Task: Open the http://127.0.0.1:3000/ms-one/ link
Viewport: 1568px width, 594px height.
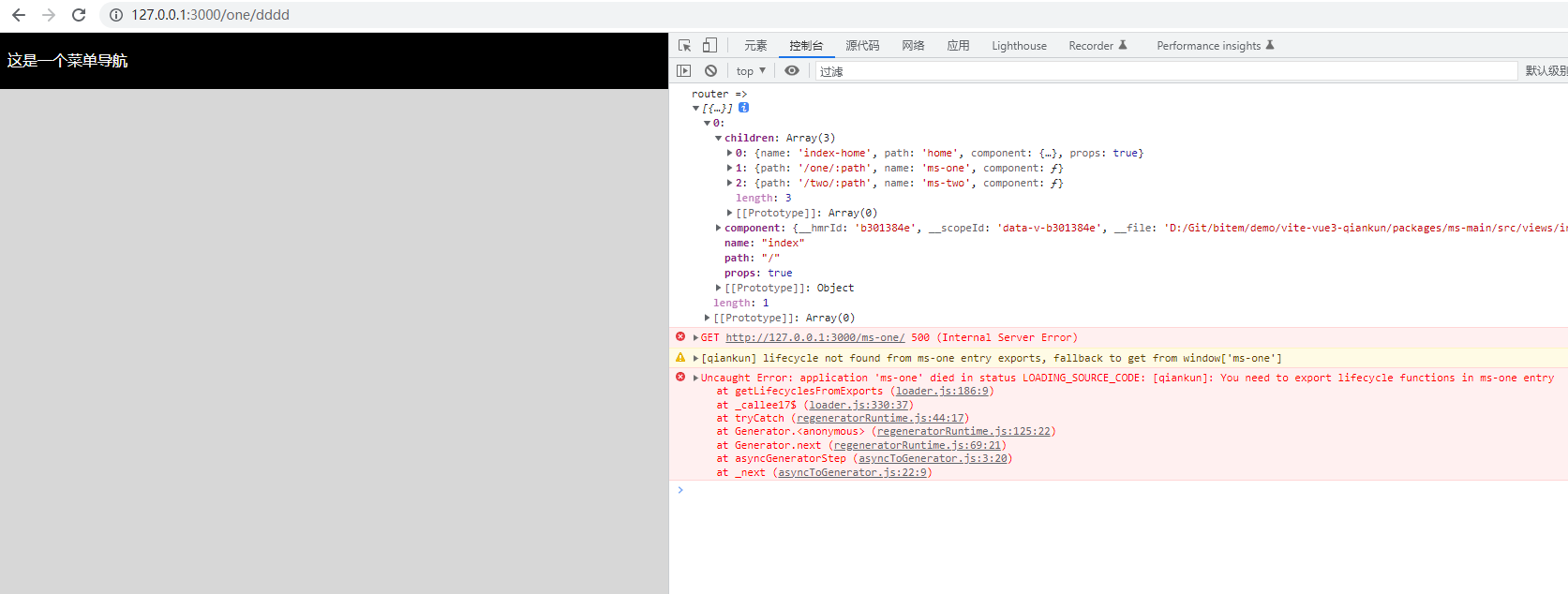Action: tap(814, 337)
